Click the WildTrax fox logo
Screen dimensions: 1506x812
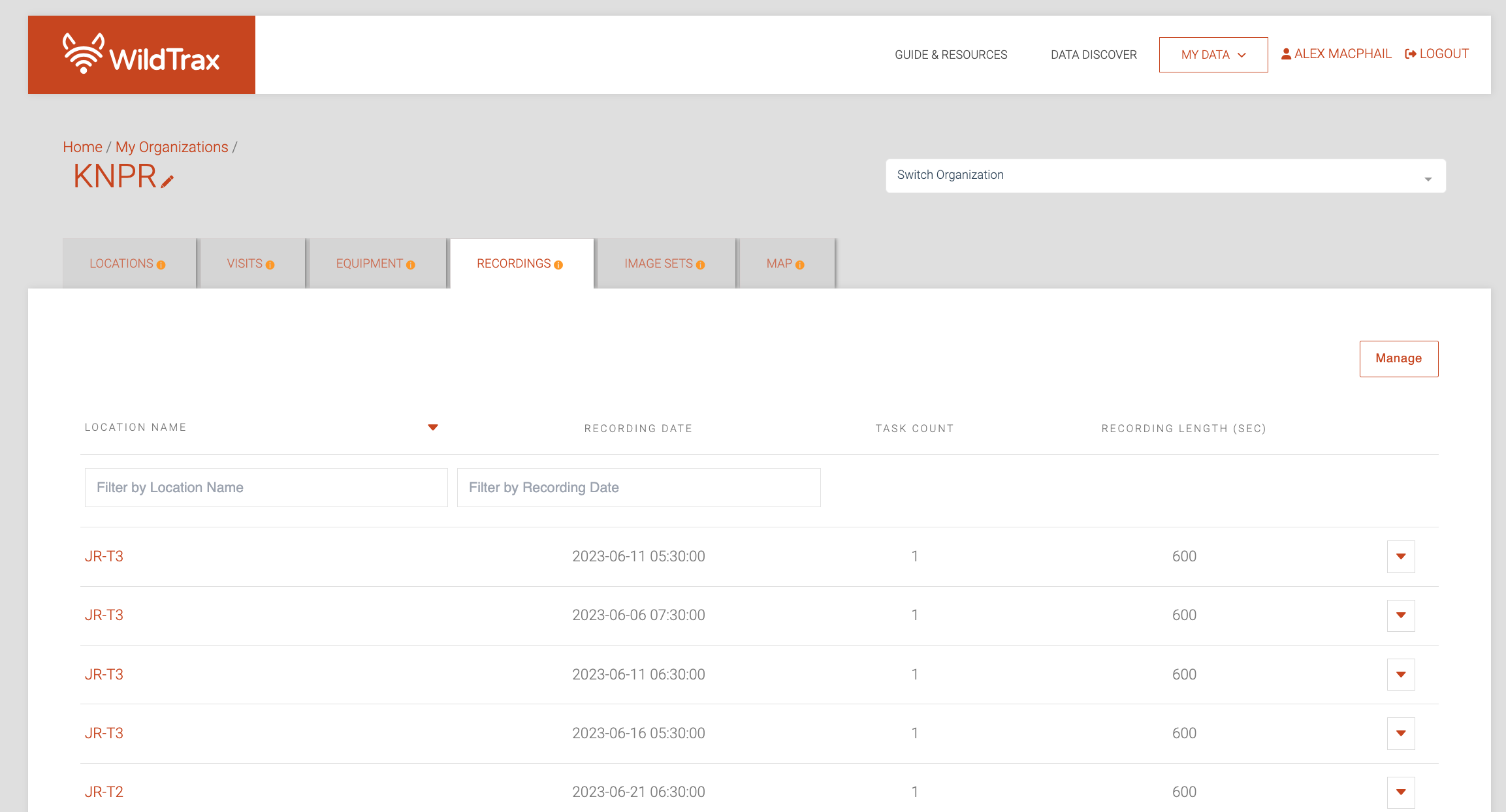click(x=83, y=54)
